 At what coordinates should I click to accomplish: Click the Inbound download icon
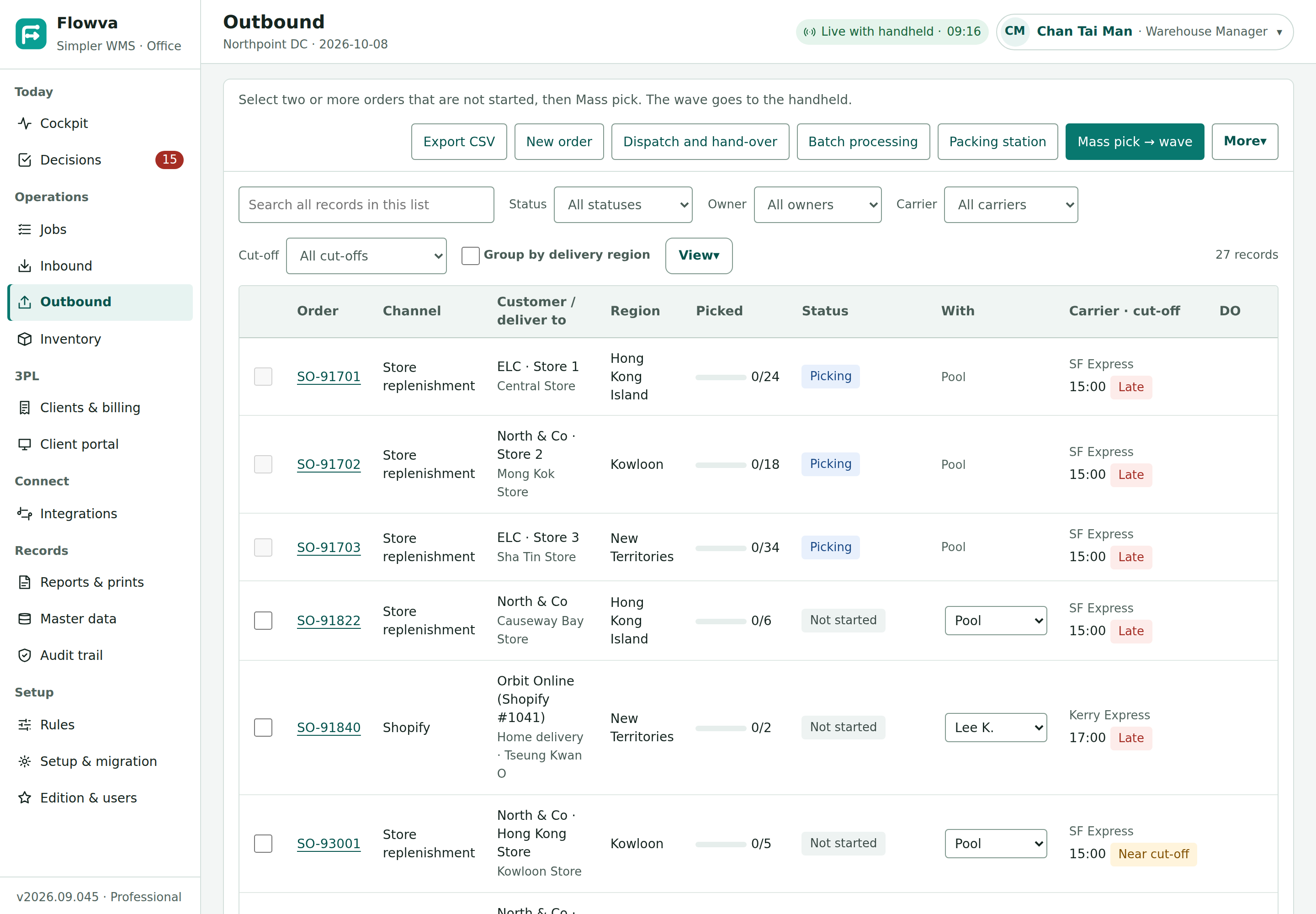coord(25,266)
